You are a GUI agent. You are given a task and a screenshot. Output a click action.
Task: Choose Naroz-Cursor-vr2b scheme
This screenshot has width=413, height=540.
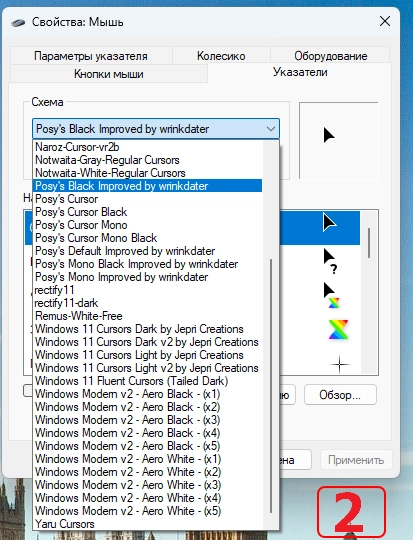[x=147, y=147]
